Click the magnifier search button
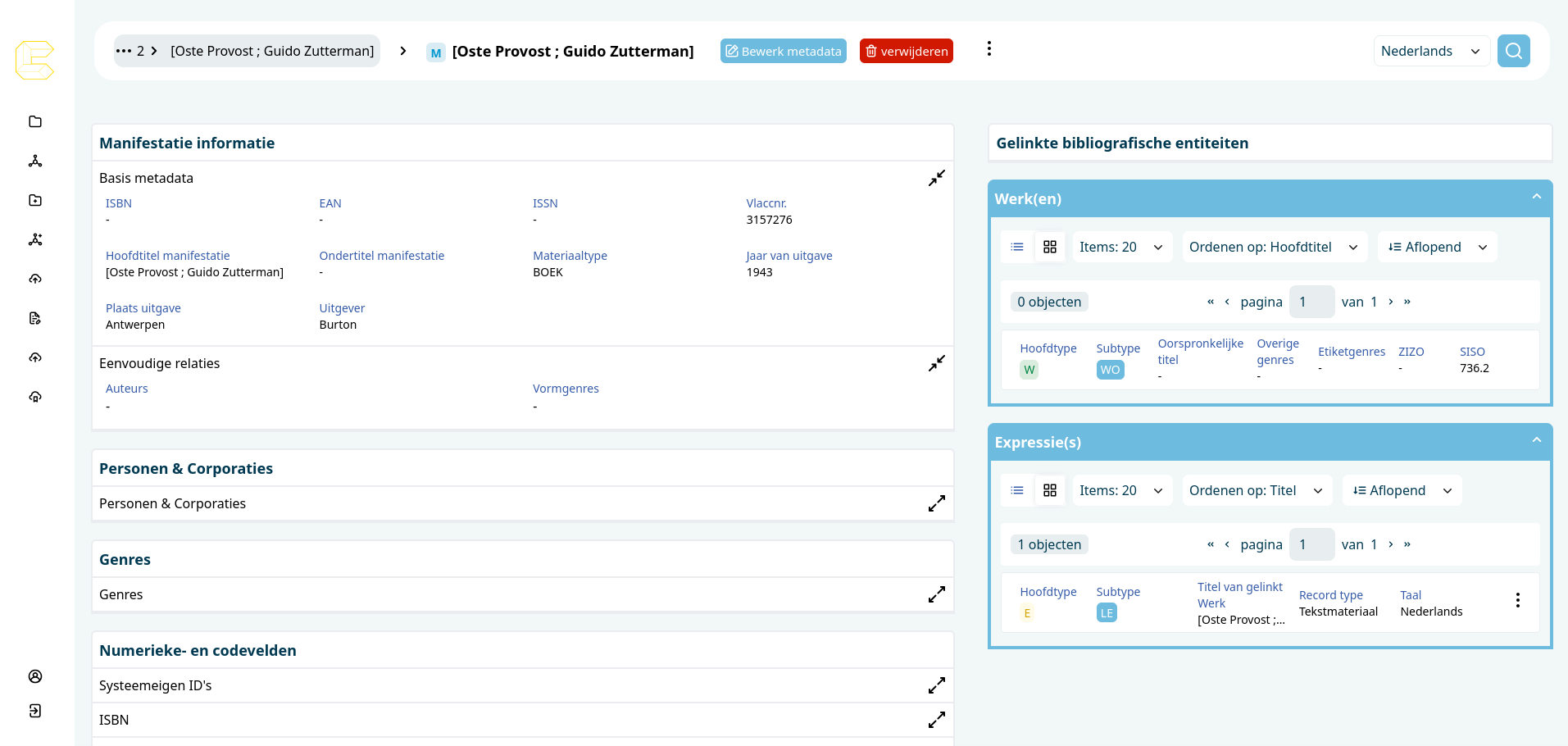 [1513, 51]
